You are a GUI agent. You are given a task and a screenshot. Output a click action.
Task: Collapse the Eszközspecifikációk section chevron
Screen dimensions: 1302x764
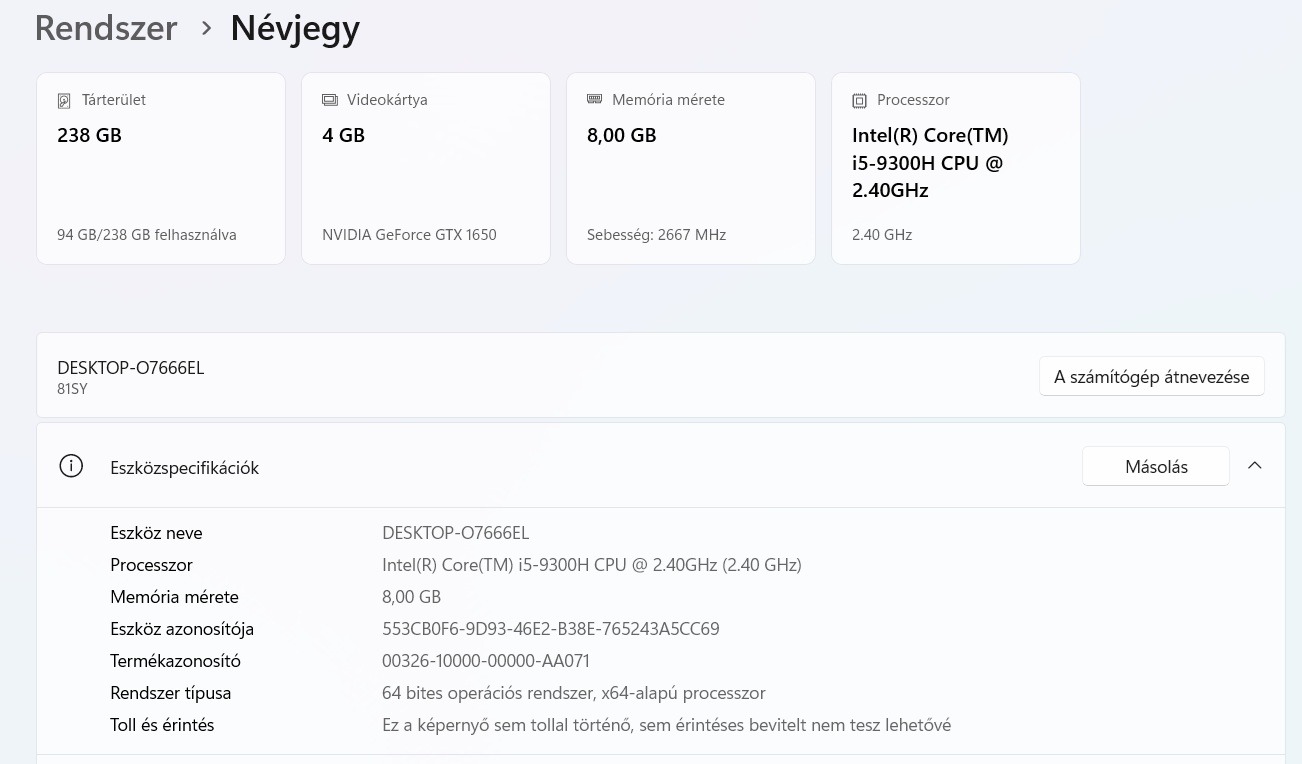click(1254, 466)
